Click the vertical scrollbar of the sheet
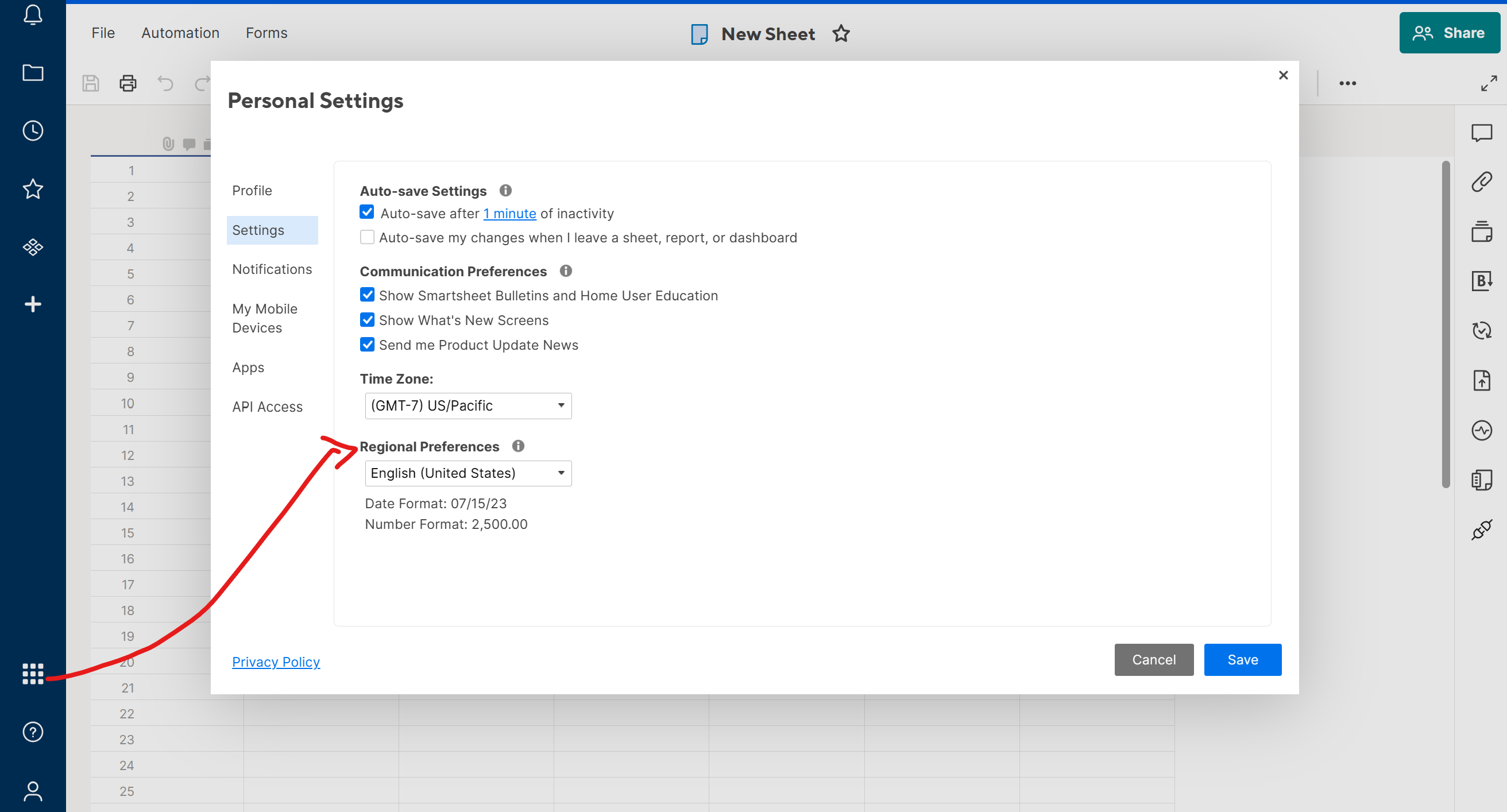 pos(1446,324)
